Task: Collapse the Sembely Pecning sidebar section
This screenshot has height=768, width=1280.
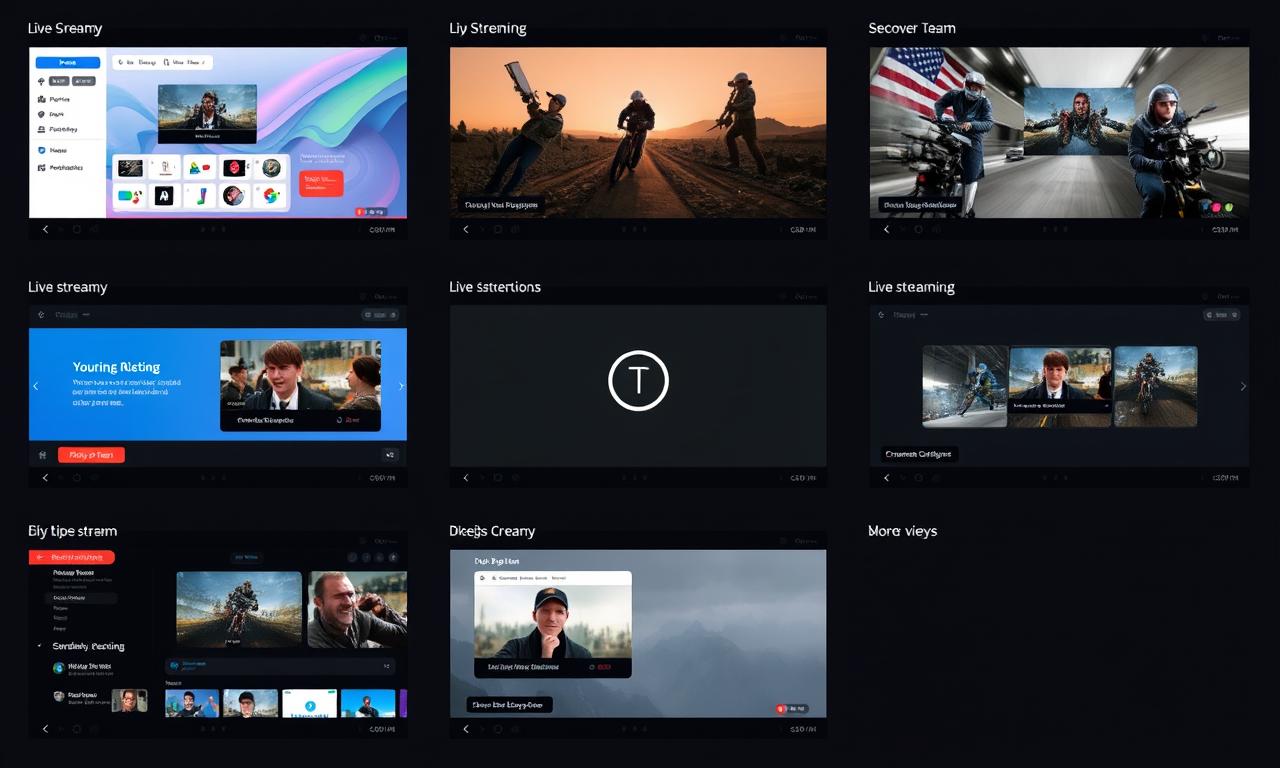Action: click(39, 647)
